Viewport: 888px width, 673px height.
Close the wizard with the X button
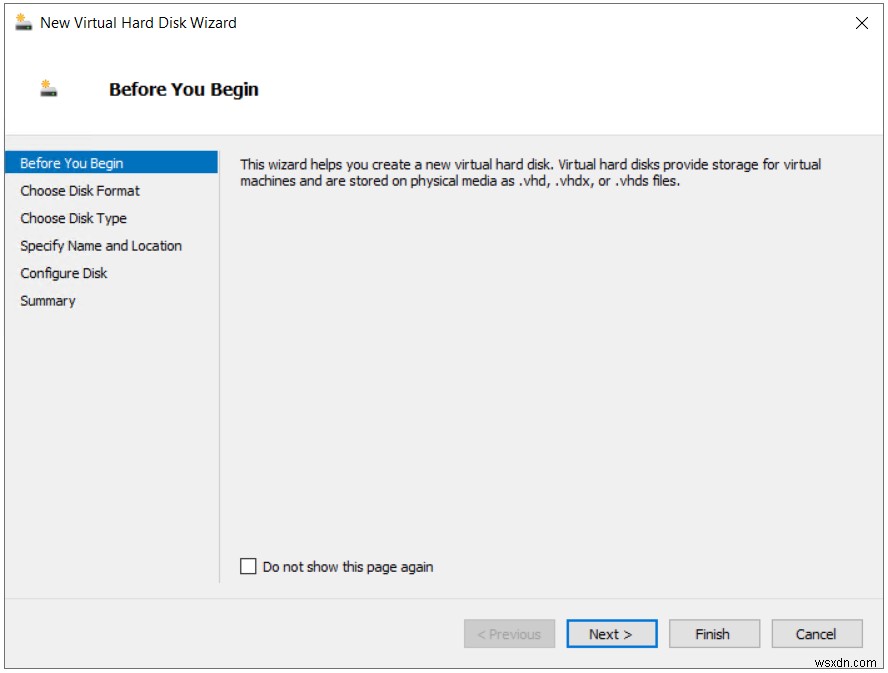point(863,22)
